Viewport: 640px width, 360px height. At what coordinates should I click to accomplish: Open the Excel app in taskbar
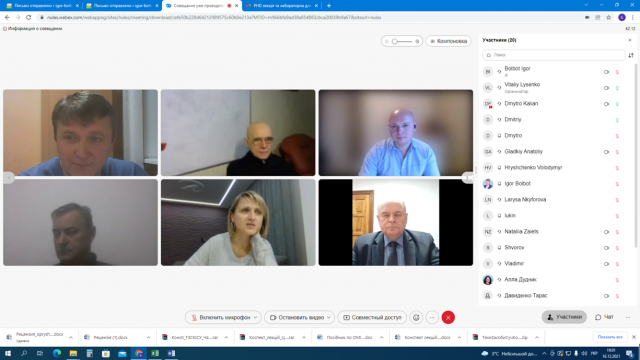tap(155, 353)
